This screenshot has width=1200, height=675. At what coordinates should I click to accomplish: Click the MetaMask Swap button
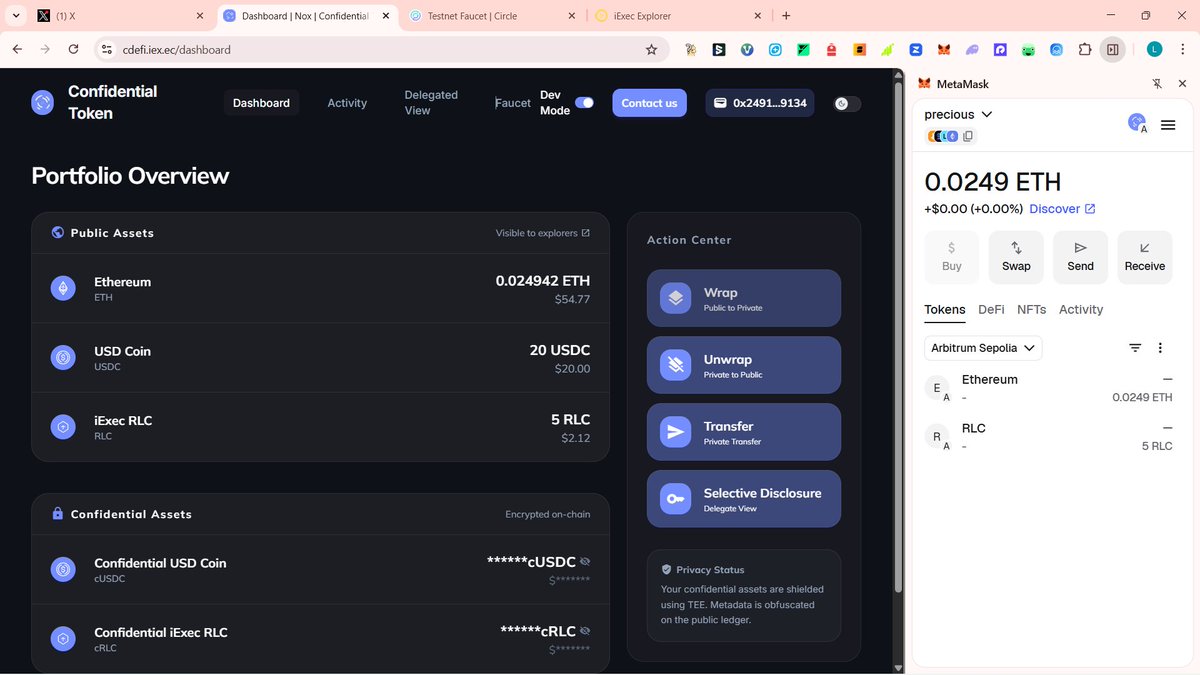1016,257
